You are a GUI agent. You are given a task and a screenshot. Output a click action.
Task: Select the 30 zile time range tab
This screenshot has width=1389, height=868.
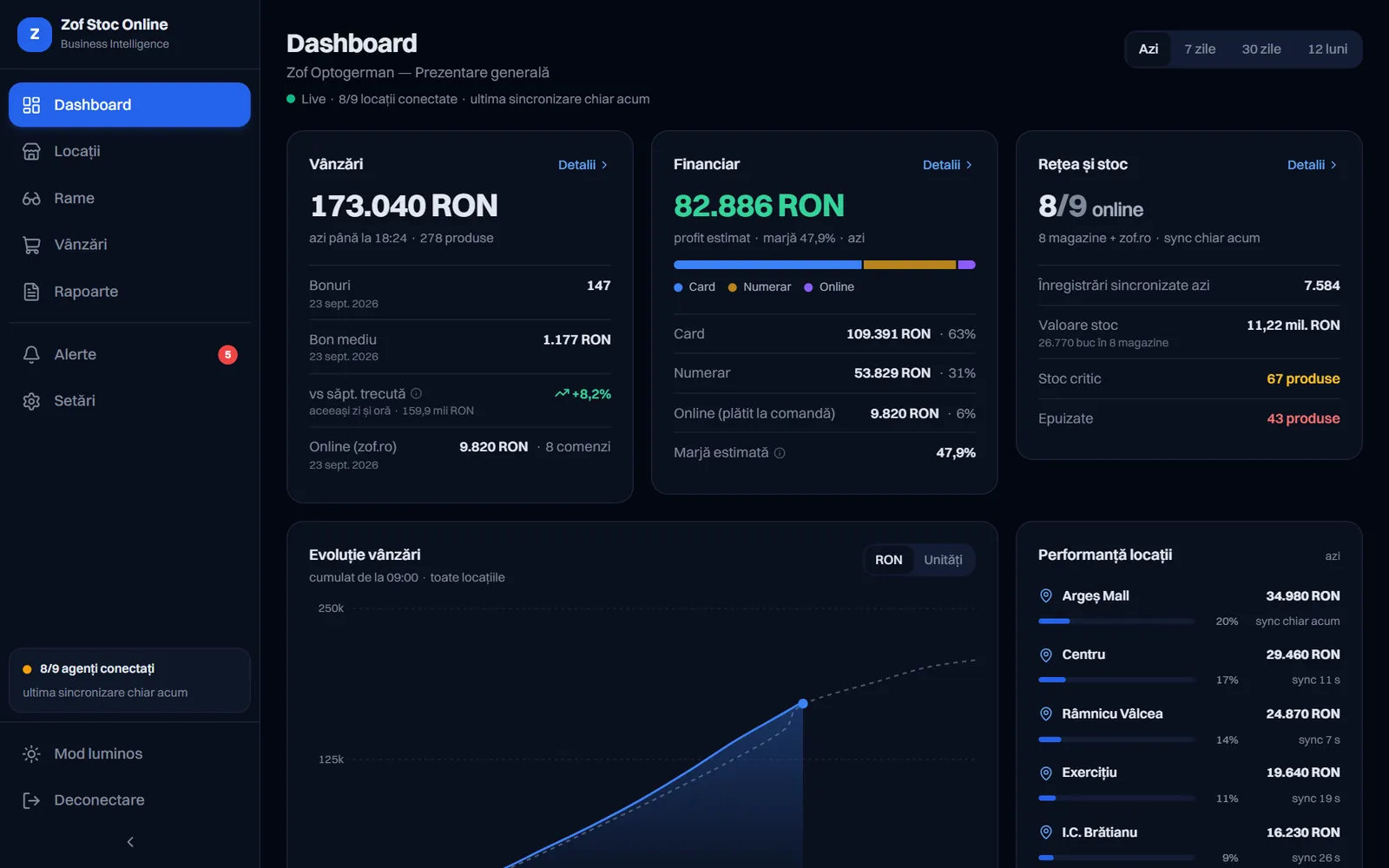point(1261,49)
